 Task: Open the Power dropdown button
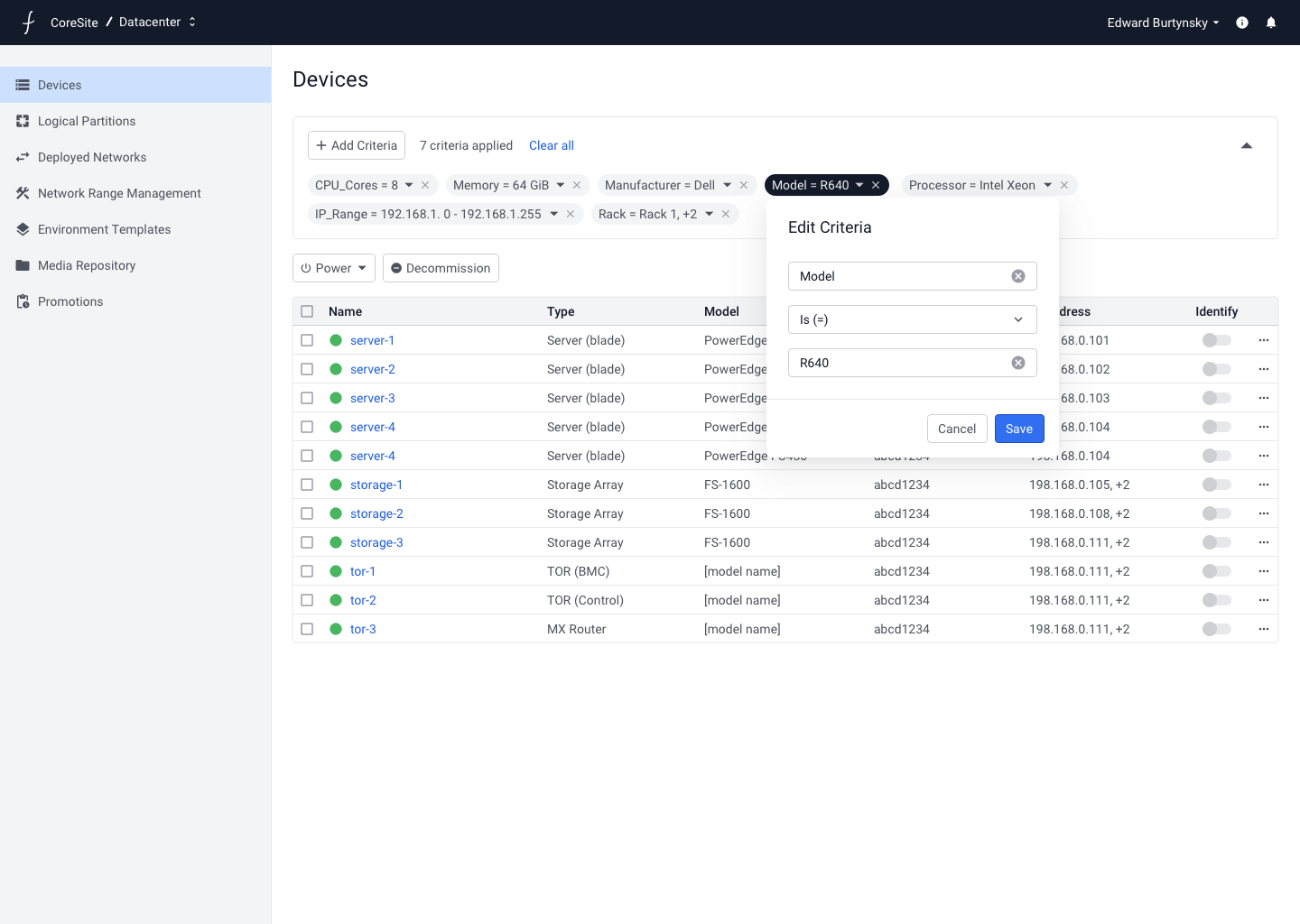(334, 268)
